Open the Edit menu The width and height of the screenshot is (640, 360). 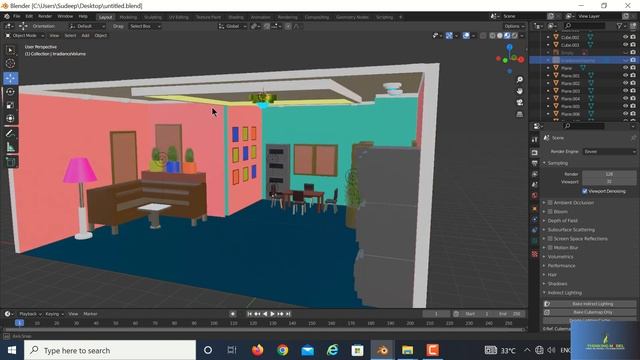pos(29,17)
